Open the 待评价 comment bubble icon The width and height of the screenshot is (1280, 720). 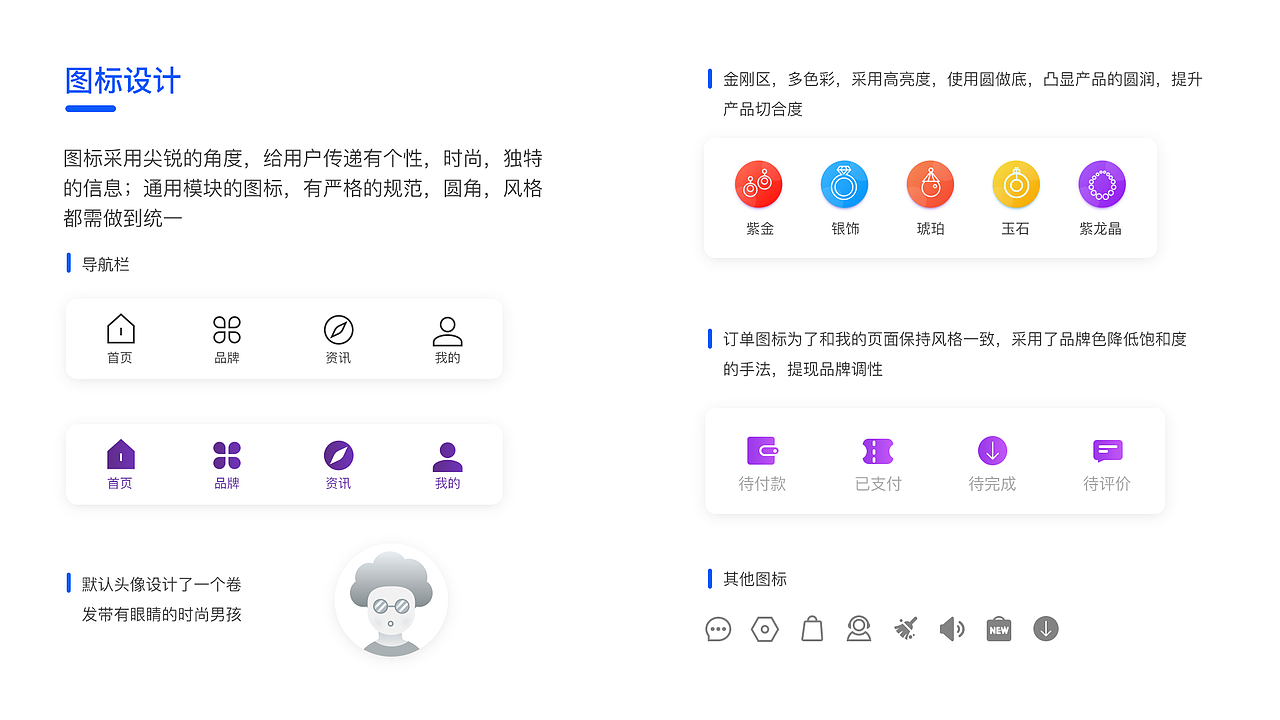click(x=1107, y=450)
